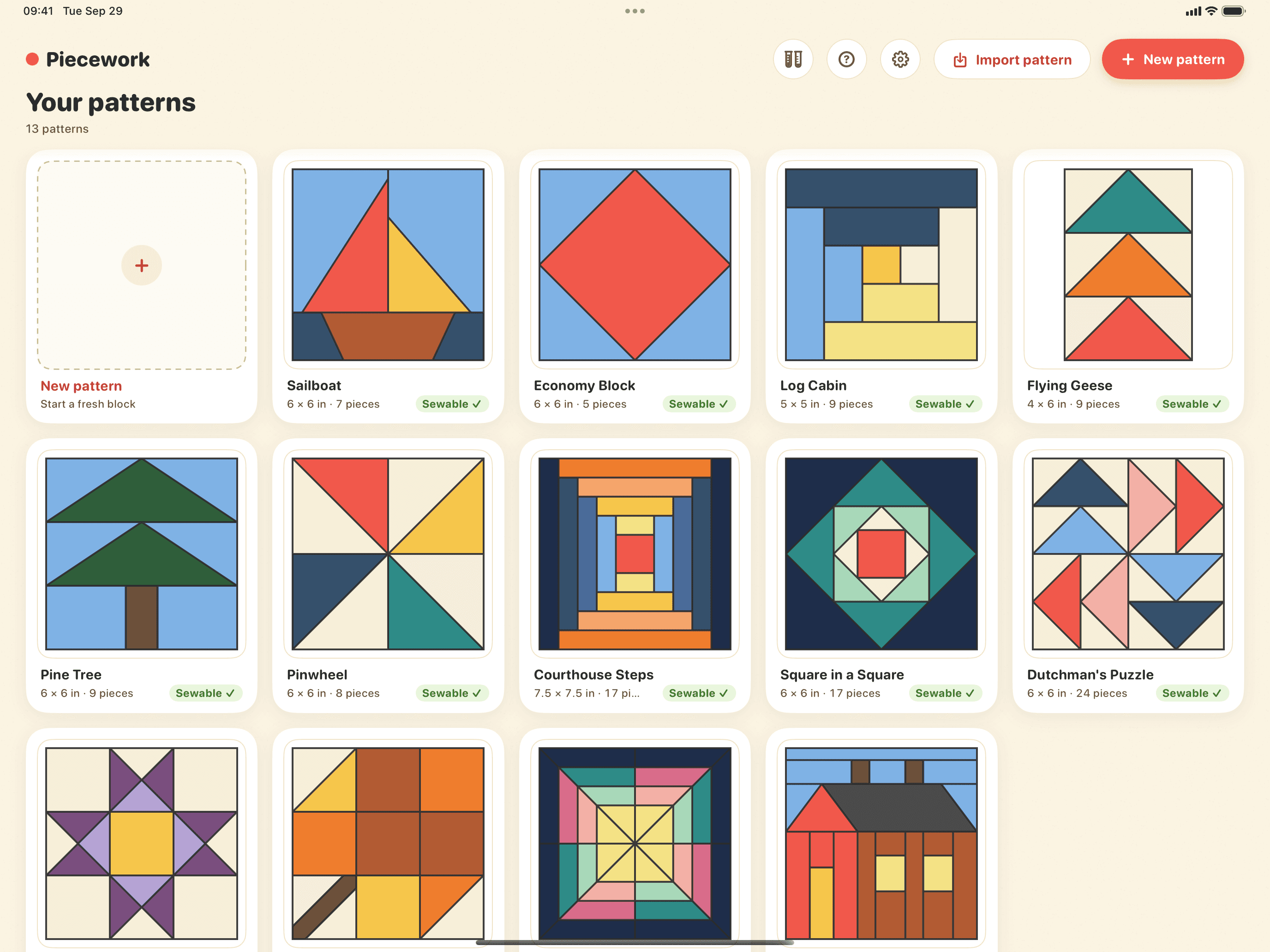
Task: Click '5 × 5 in · 9 pieces' text
Action: click(x=826, y=404)
